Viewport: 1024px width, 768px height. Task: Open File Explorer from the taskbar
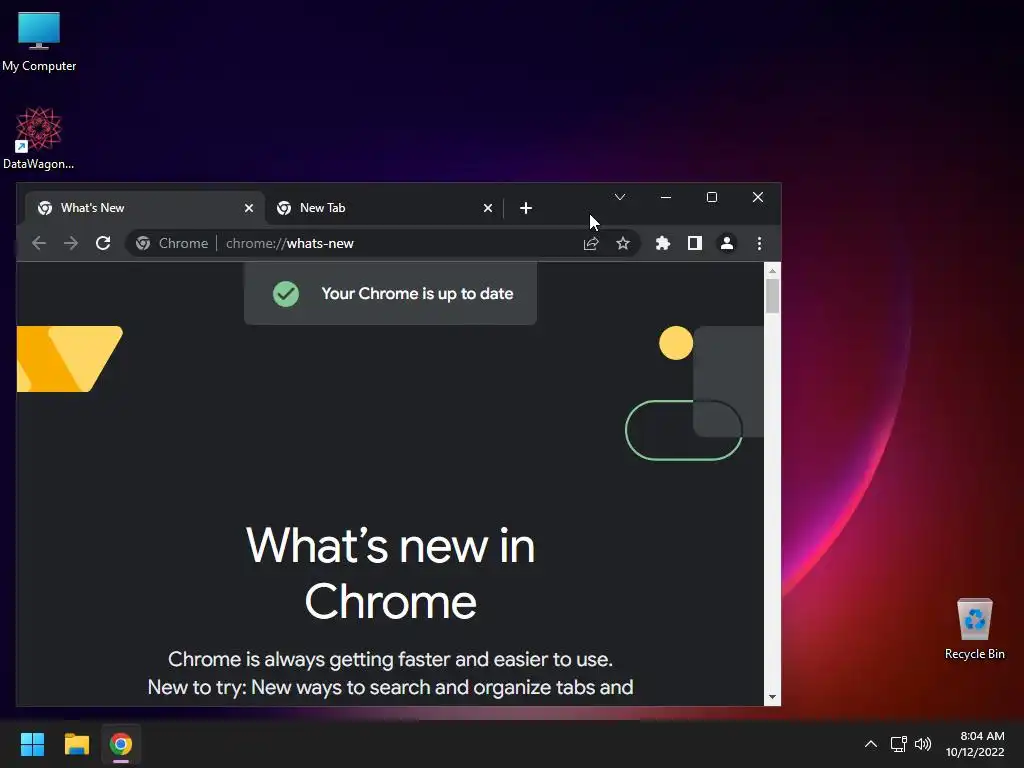[76, 744]
